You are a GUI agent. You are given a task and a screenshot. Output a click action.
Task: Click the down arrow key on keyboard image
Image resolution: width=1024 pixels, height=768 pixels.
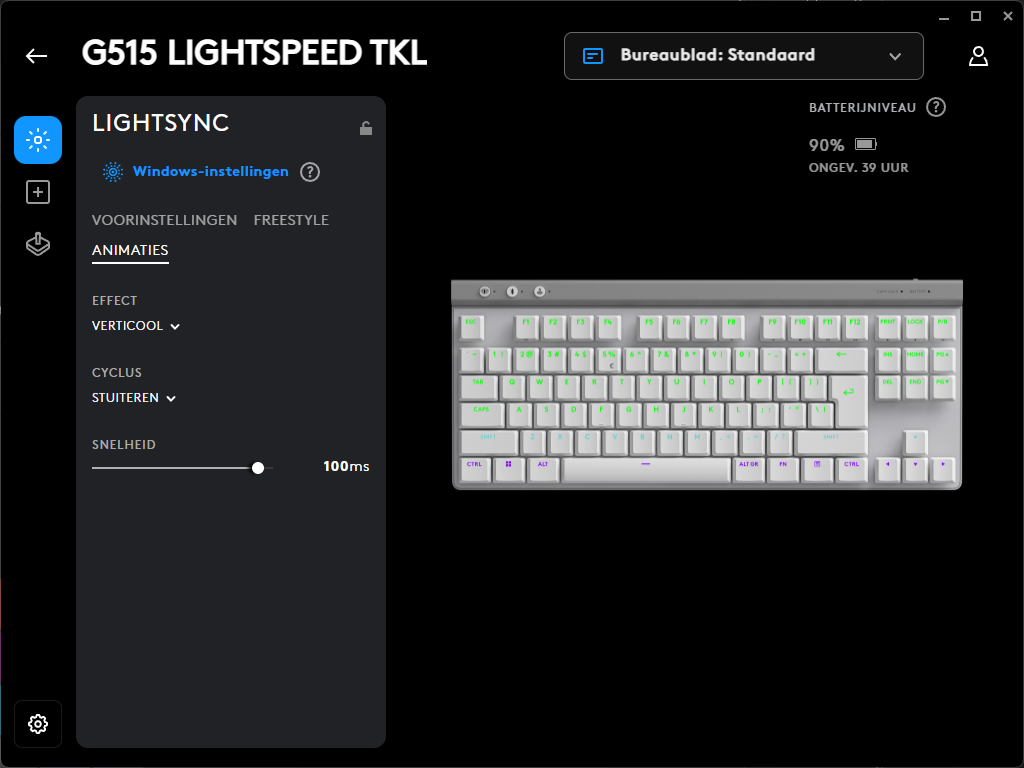[915, 468]
